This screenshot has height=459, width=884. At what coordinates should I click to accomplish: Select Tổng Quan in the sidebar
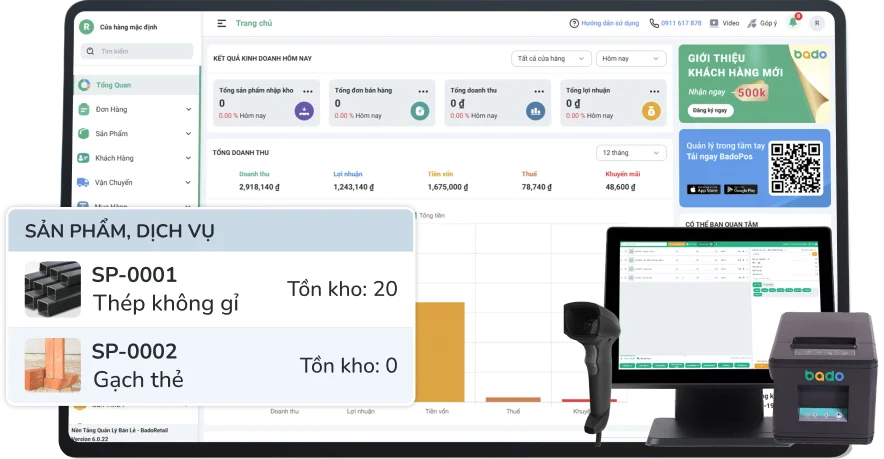coord(136,85)
